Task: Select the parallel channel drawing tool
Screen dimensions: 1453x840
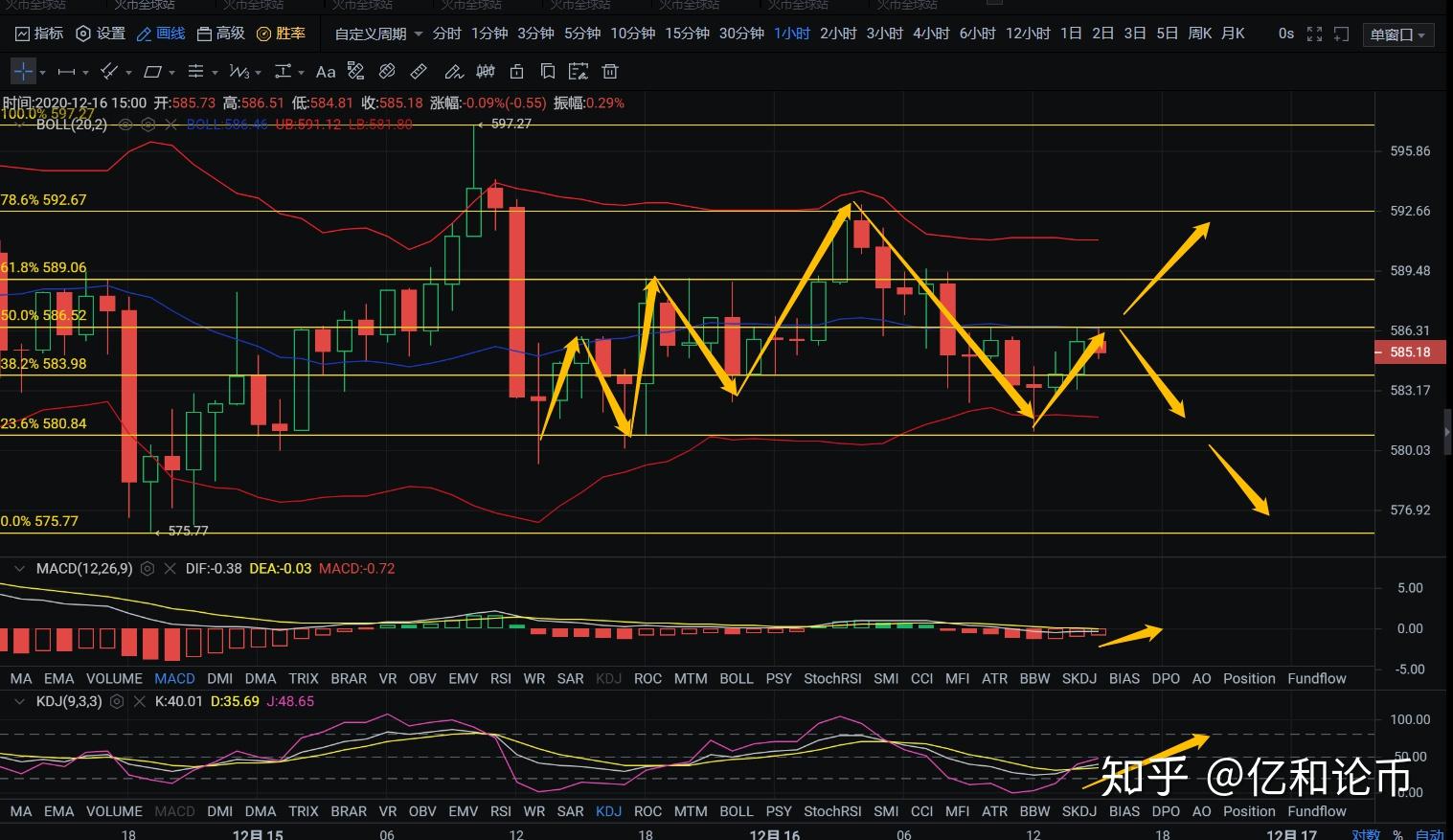Action: point(109,72)
